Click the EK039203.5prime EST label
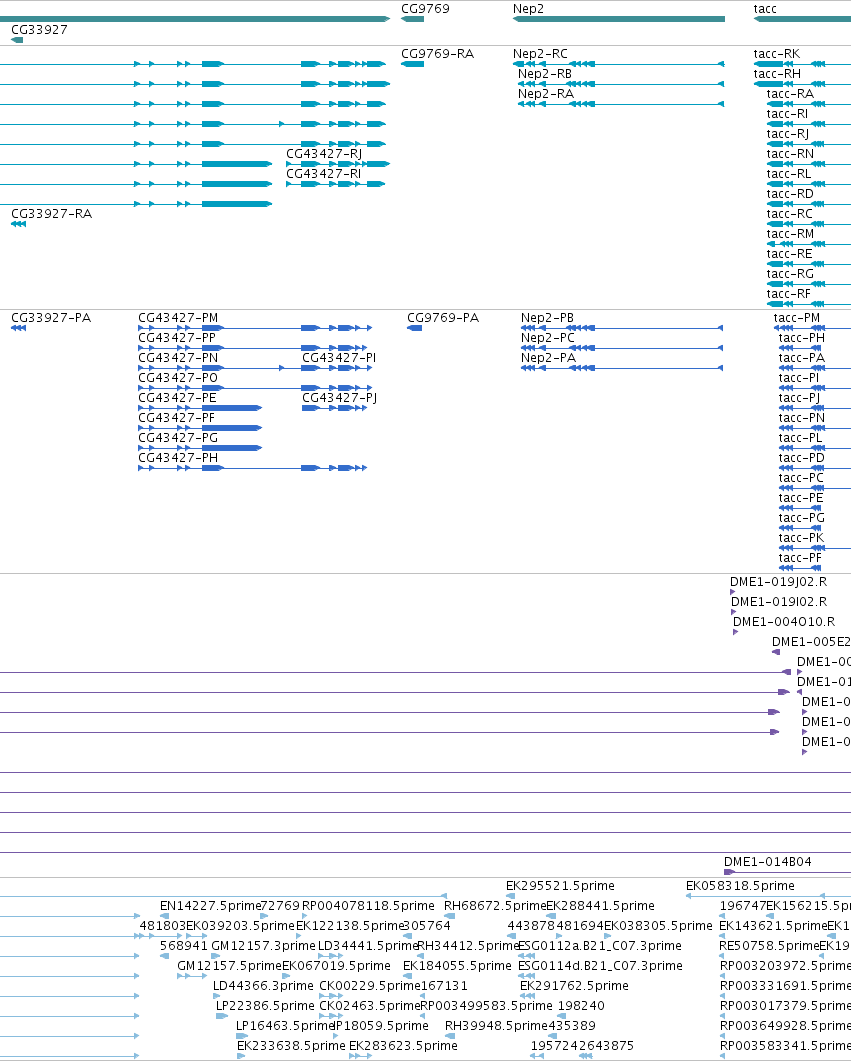851x1061 pixels. click(x=240, y=926)
